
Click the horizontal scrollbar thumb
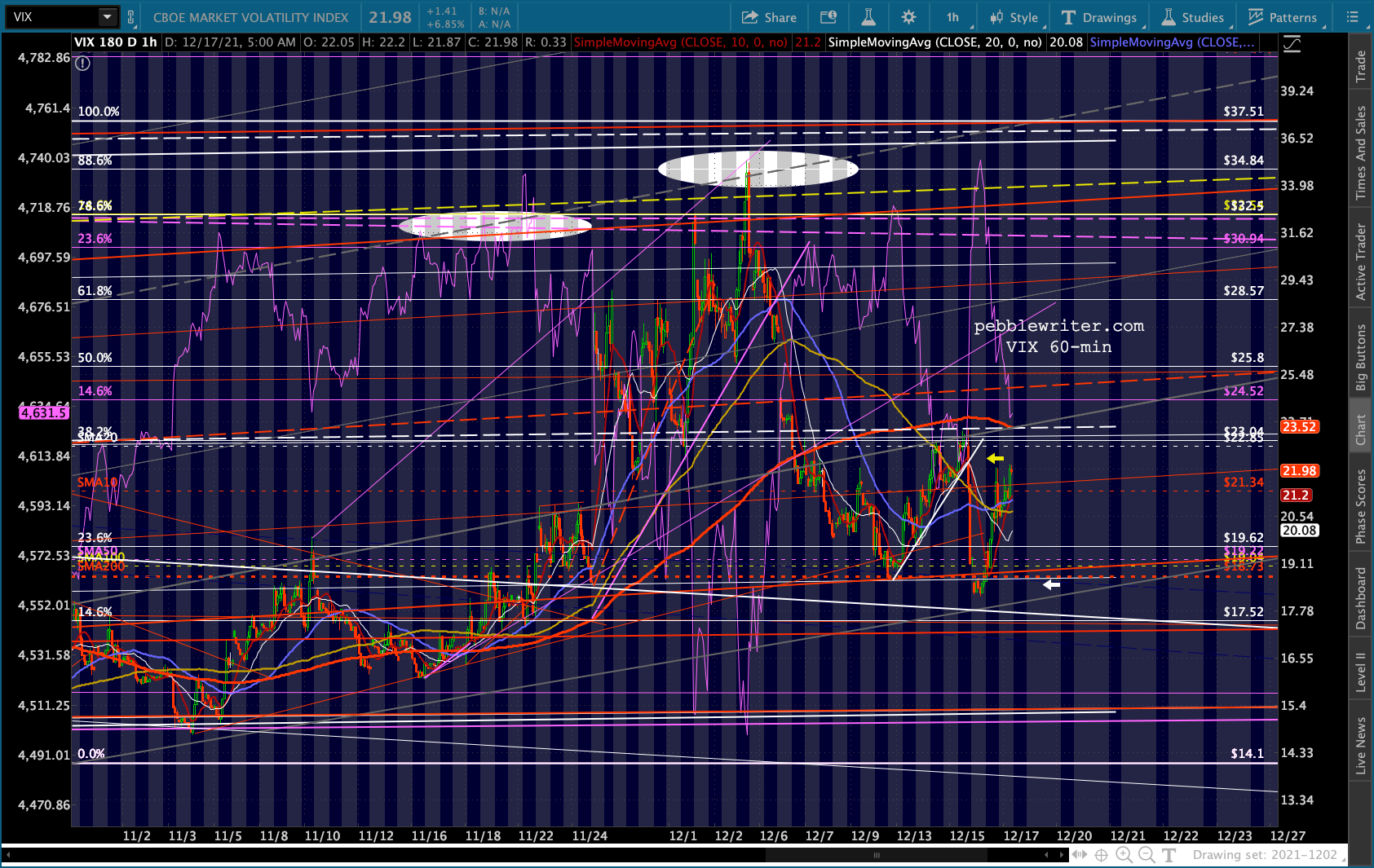click(877, 855)
